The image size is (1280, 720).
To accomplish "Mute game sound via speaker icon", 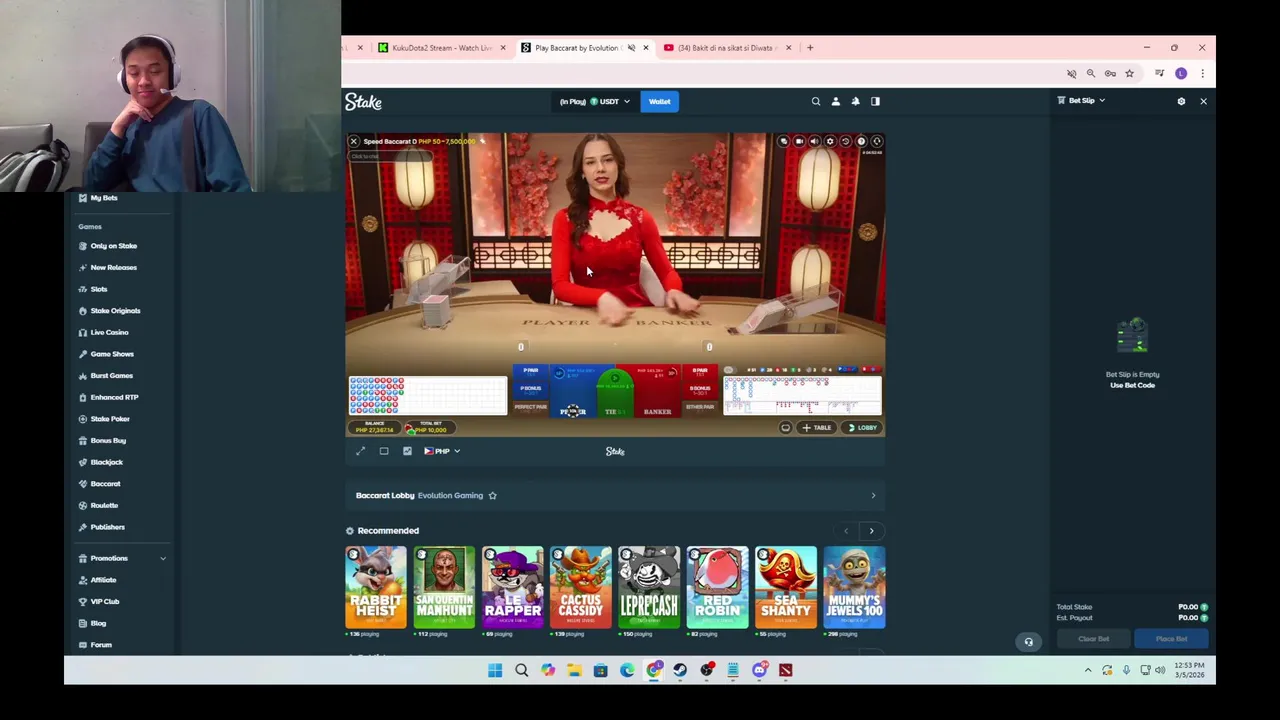I will click(x=814, y=141).
